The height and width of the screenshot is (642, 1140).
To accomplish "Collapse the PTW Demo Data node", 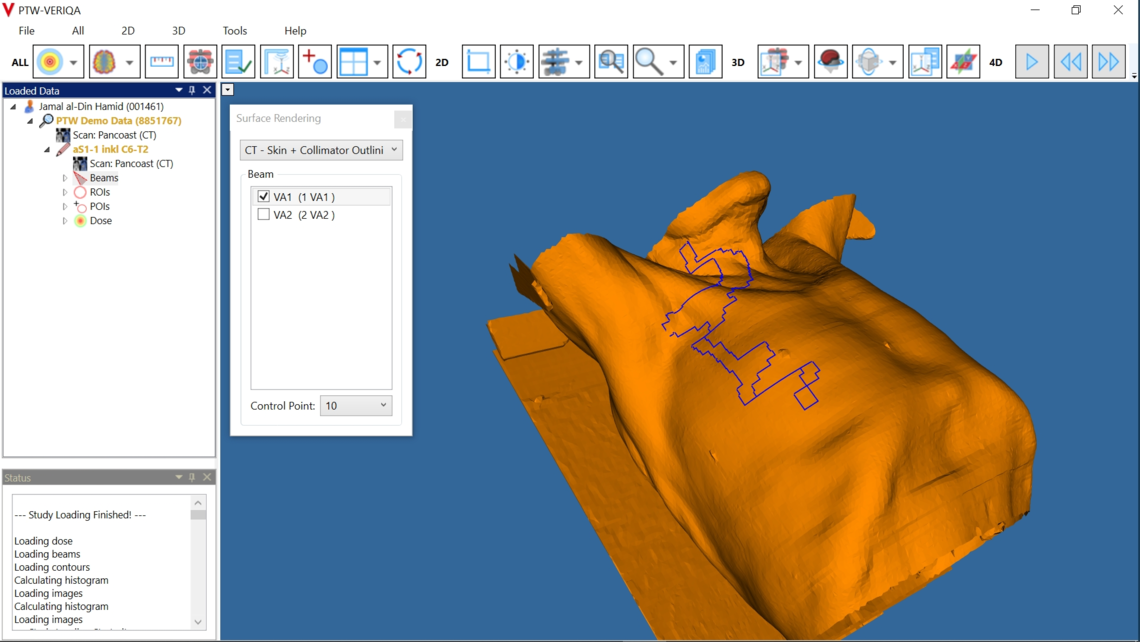I will coord(28,120).
